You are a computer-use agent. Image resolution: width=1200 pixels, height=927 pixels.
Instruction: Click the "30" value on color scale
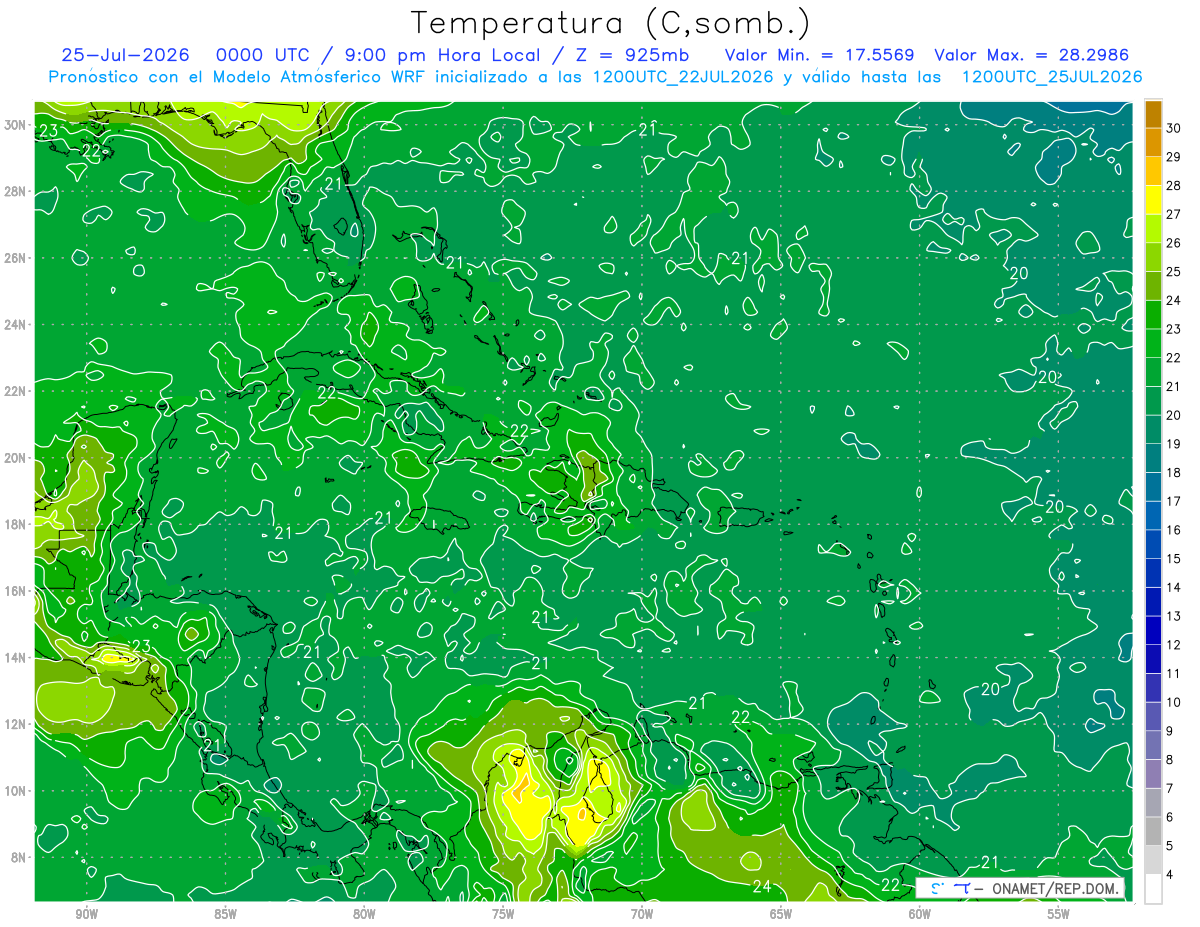point(1174,128)
